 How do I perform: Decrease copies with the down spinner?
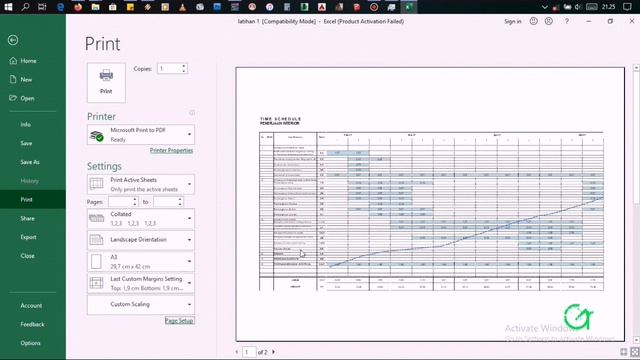[184, 71]
